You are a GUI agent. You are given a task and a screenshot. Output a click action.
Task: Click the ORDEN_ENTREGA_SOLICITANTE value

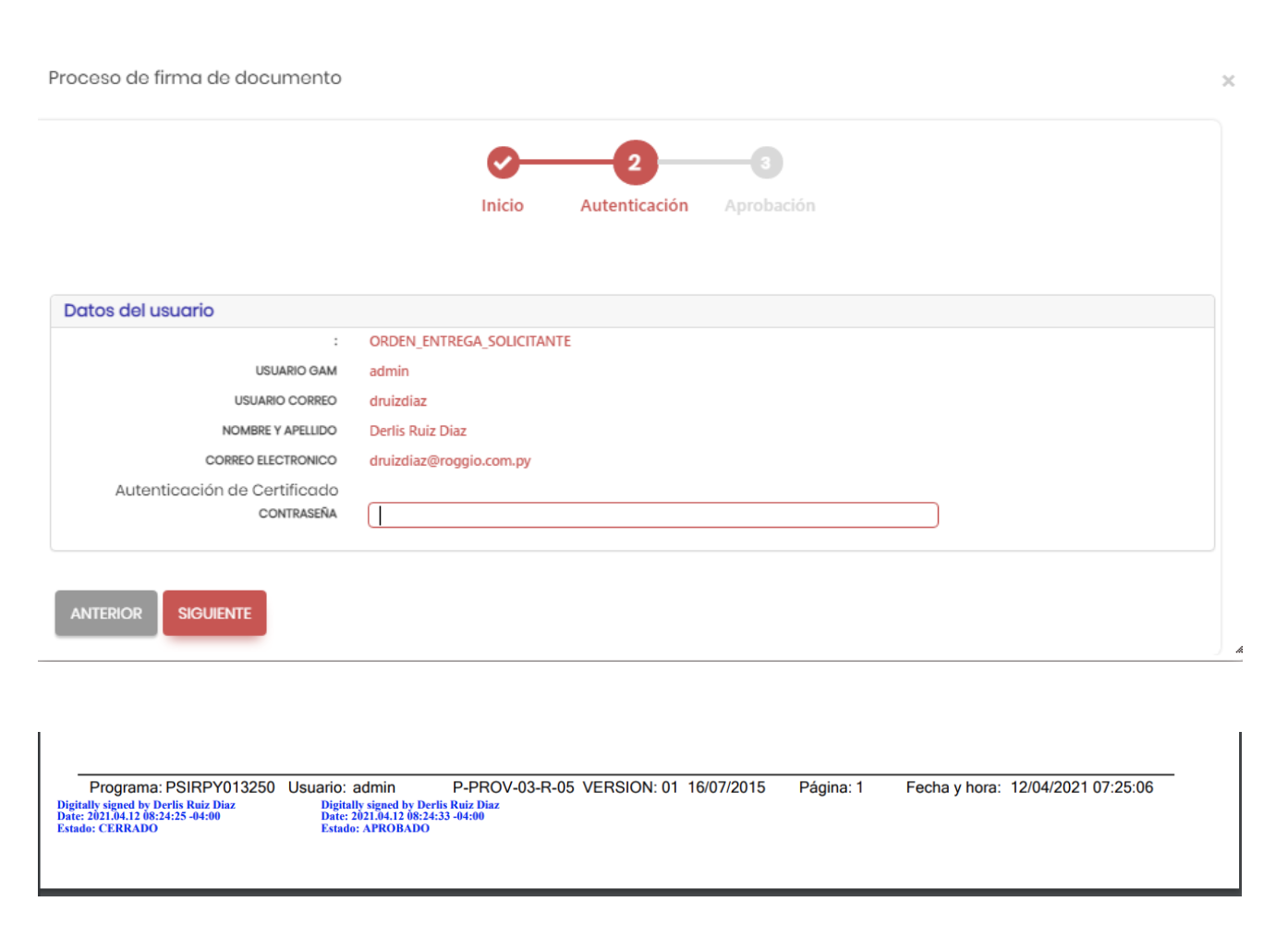pyautogui.click(x=469, y=341)
